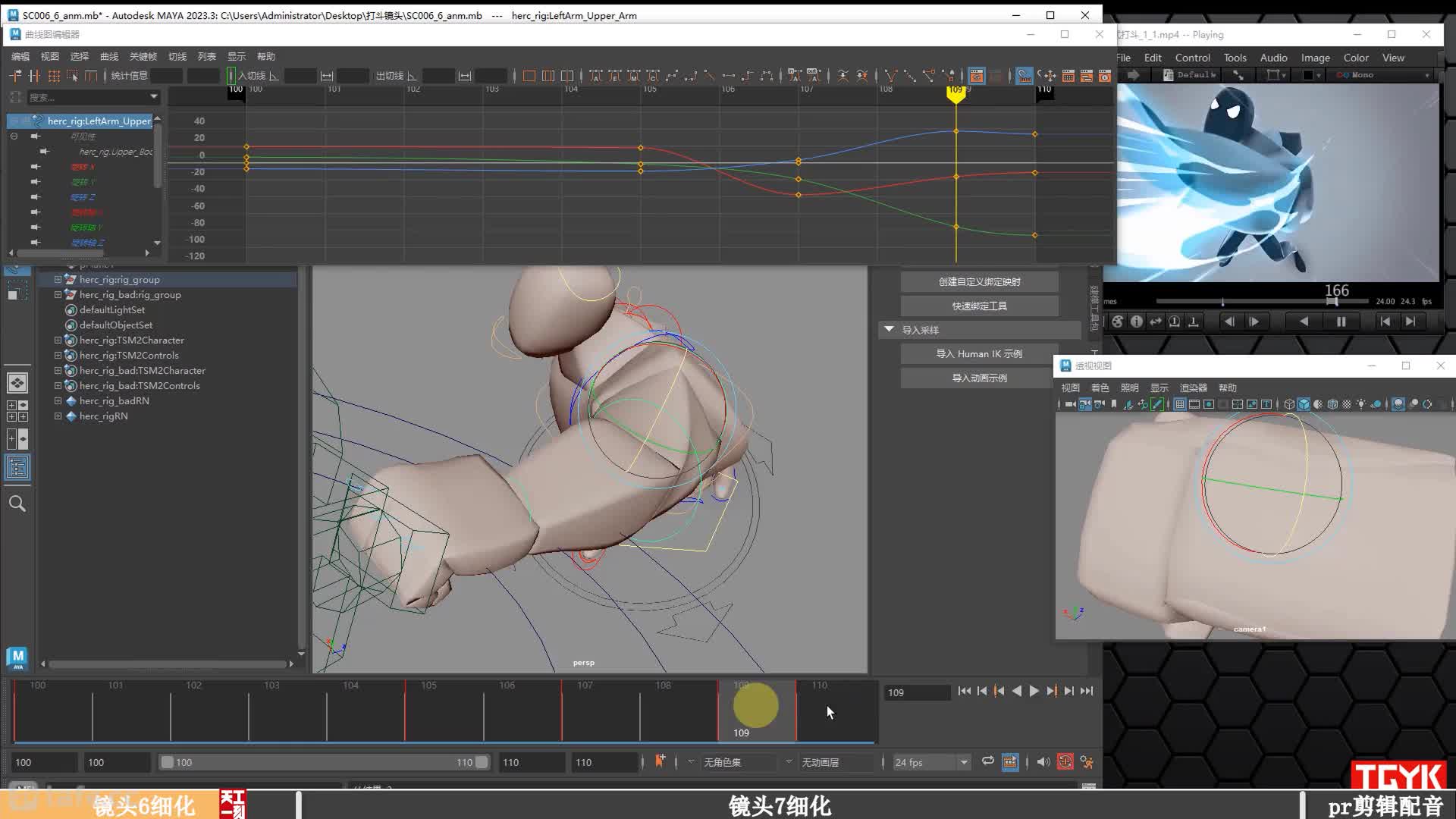Apply auto tangents to selected keys
The image size is (1456, 819).
(596, 76)
